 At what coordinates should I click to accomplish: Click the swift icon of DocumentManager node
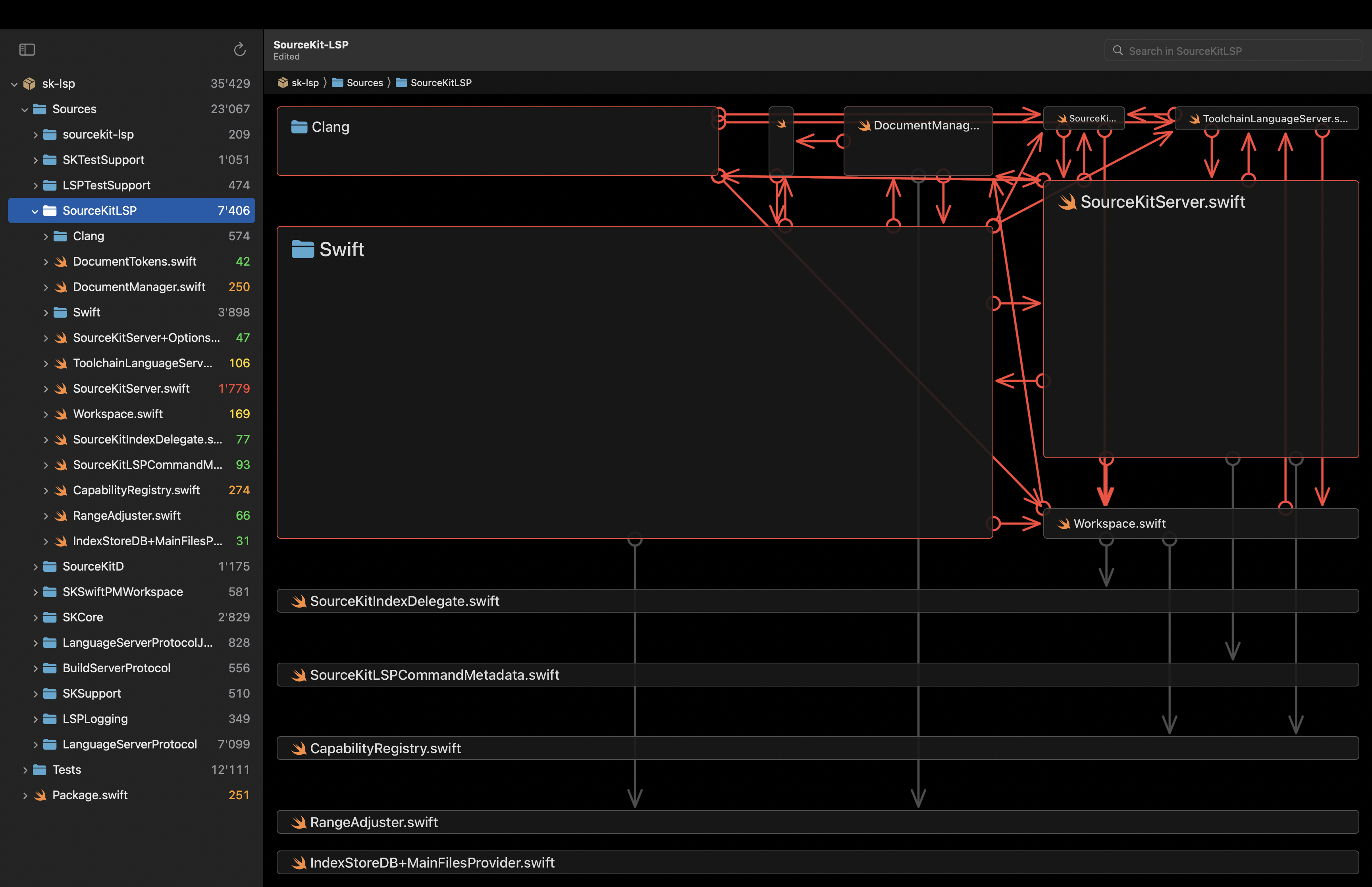tap(864, 125)
